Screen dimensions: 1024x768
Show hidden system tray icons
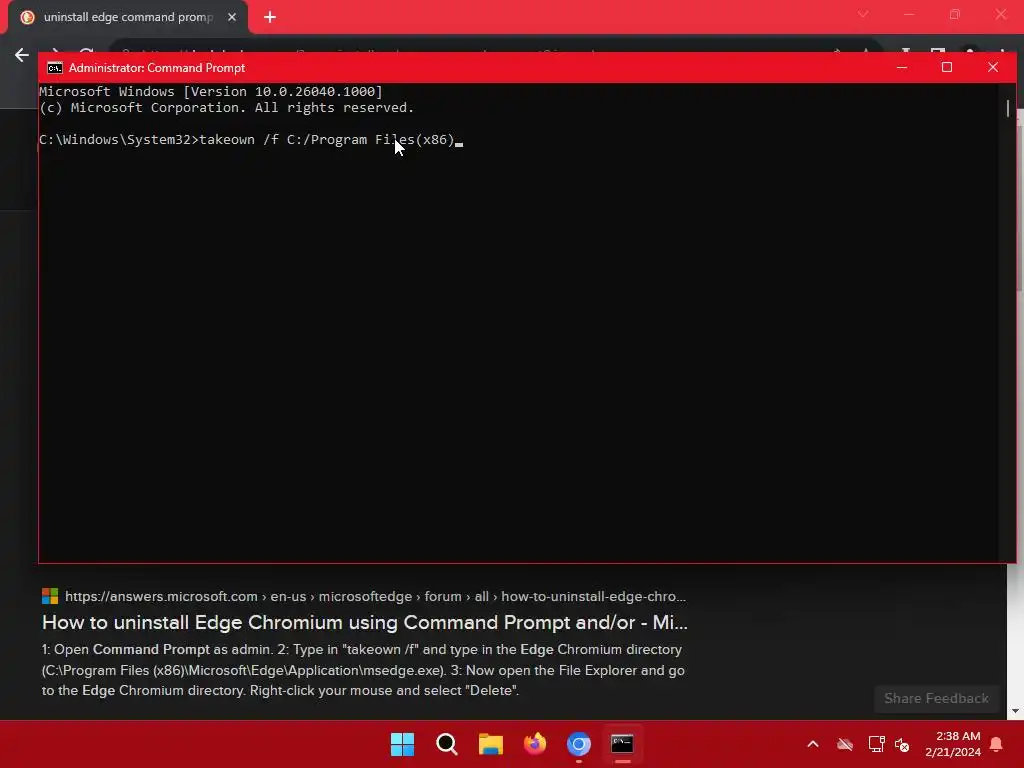pos(813,744)
